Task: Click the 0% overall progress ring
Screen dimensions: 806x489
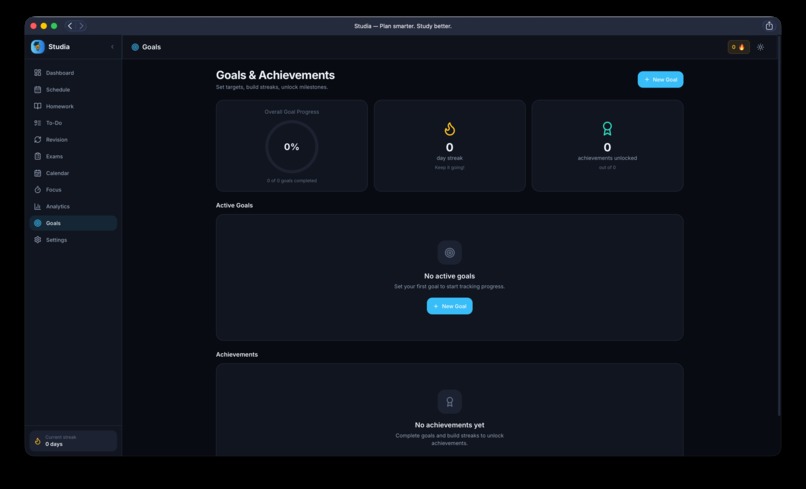Action: pyautogui.click(x=291, y=147)
